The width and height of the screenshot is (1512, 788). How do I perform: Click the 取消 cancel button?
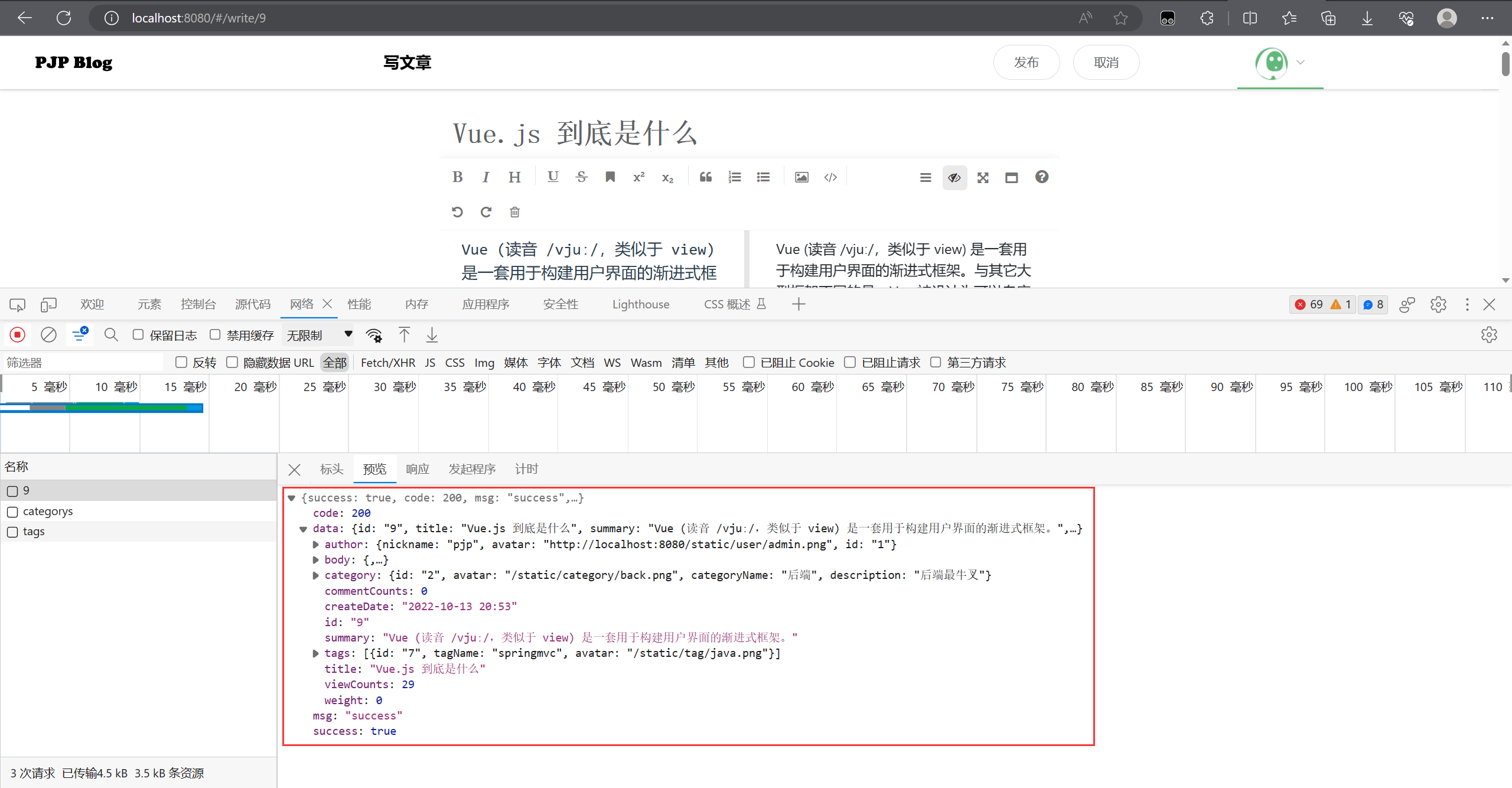tap(1106, 62)
